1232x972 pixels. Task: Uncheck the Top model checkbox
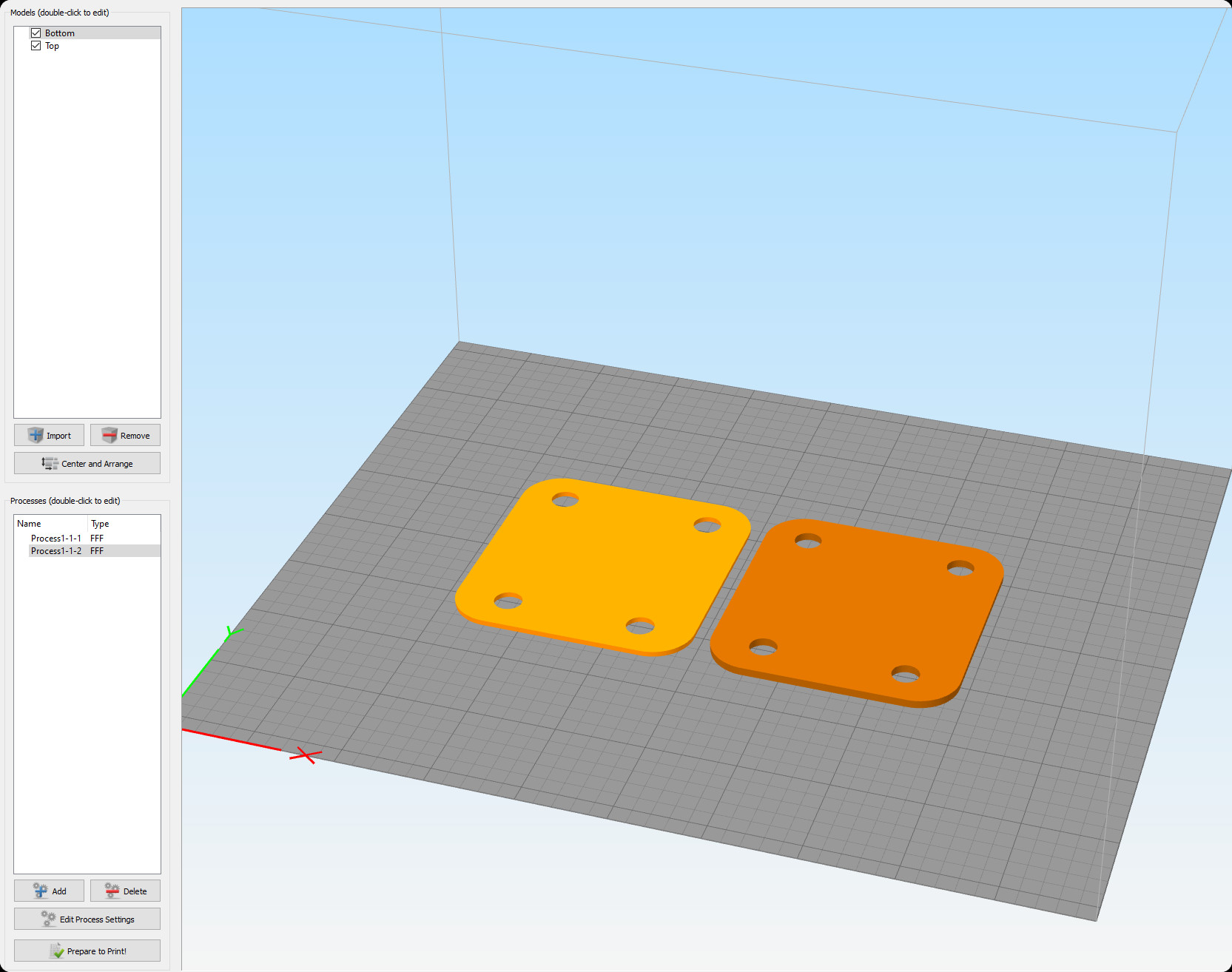36,46
